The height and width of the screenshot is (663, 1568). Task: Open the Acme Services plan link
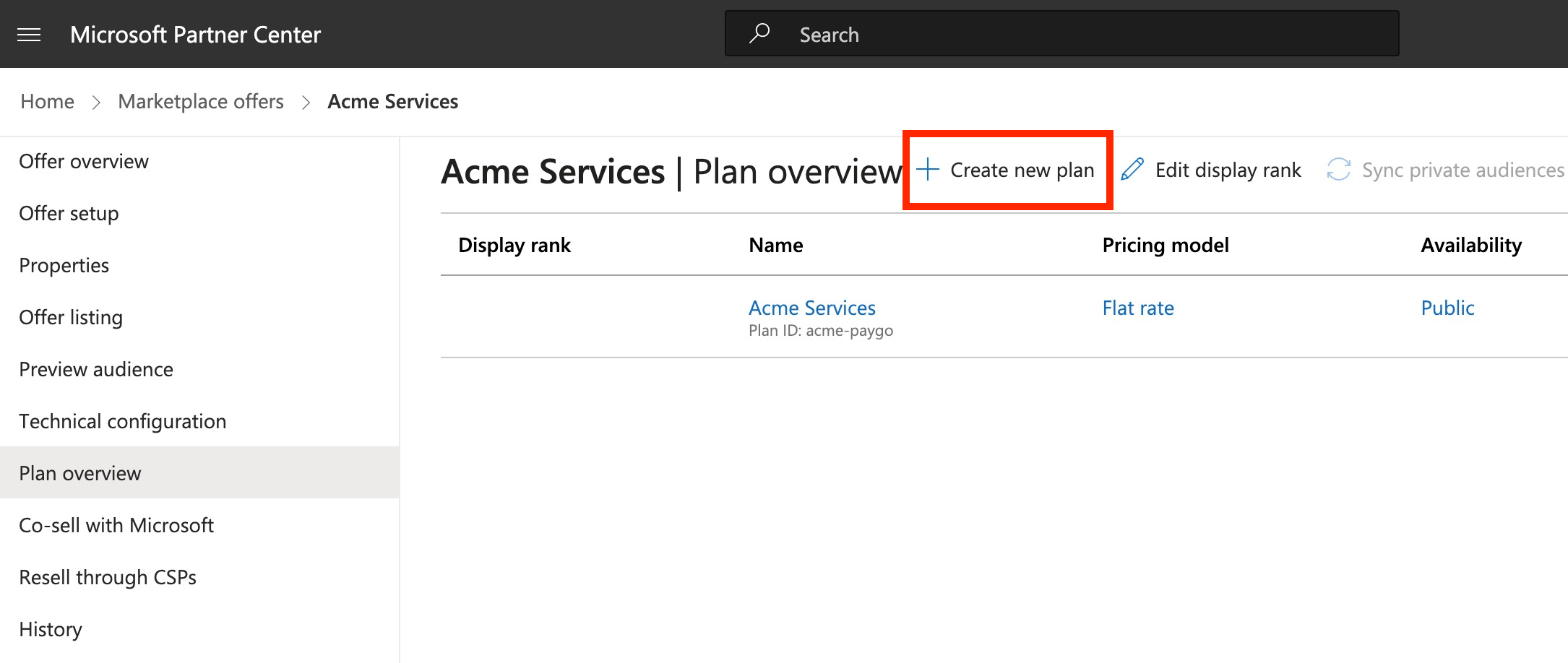811,308
